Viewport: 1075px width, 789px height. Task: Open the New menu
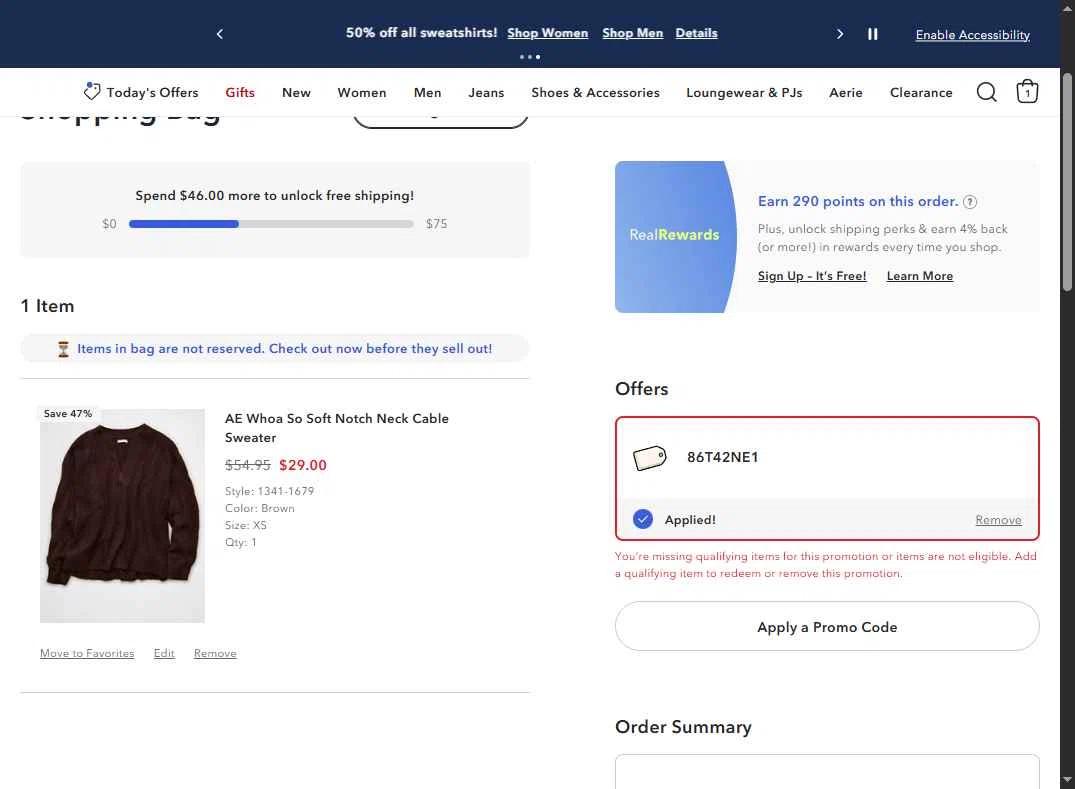coord(296,93)
